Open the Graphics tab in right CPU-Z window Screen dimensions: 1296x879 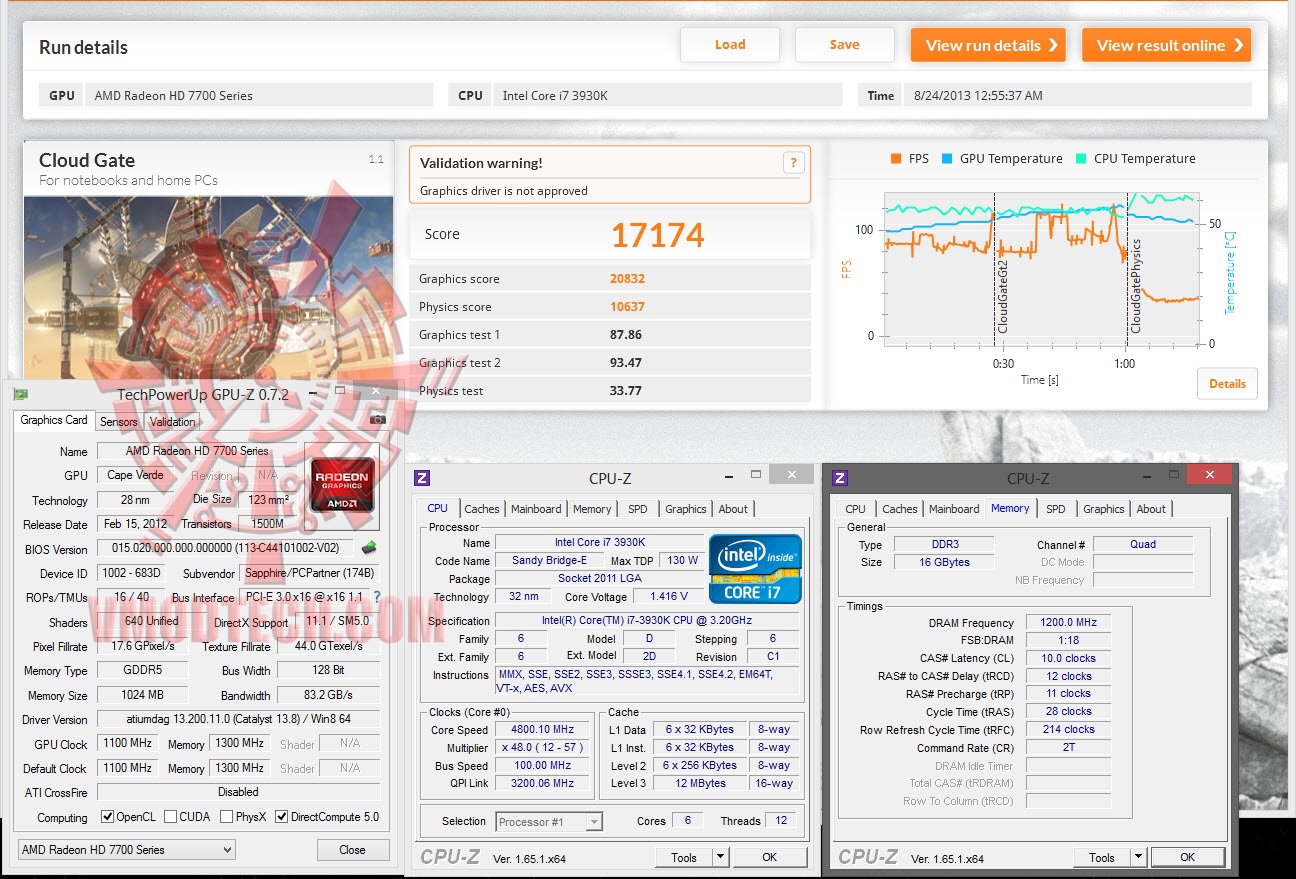tap(1104, 509)
